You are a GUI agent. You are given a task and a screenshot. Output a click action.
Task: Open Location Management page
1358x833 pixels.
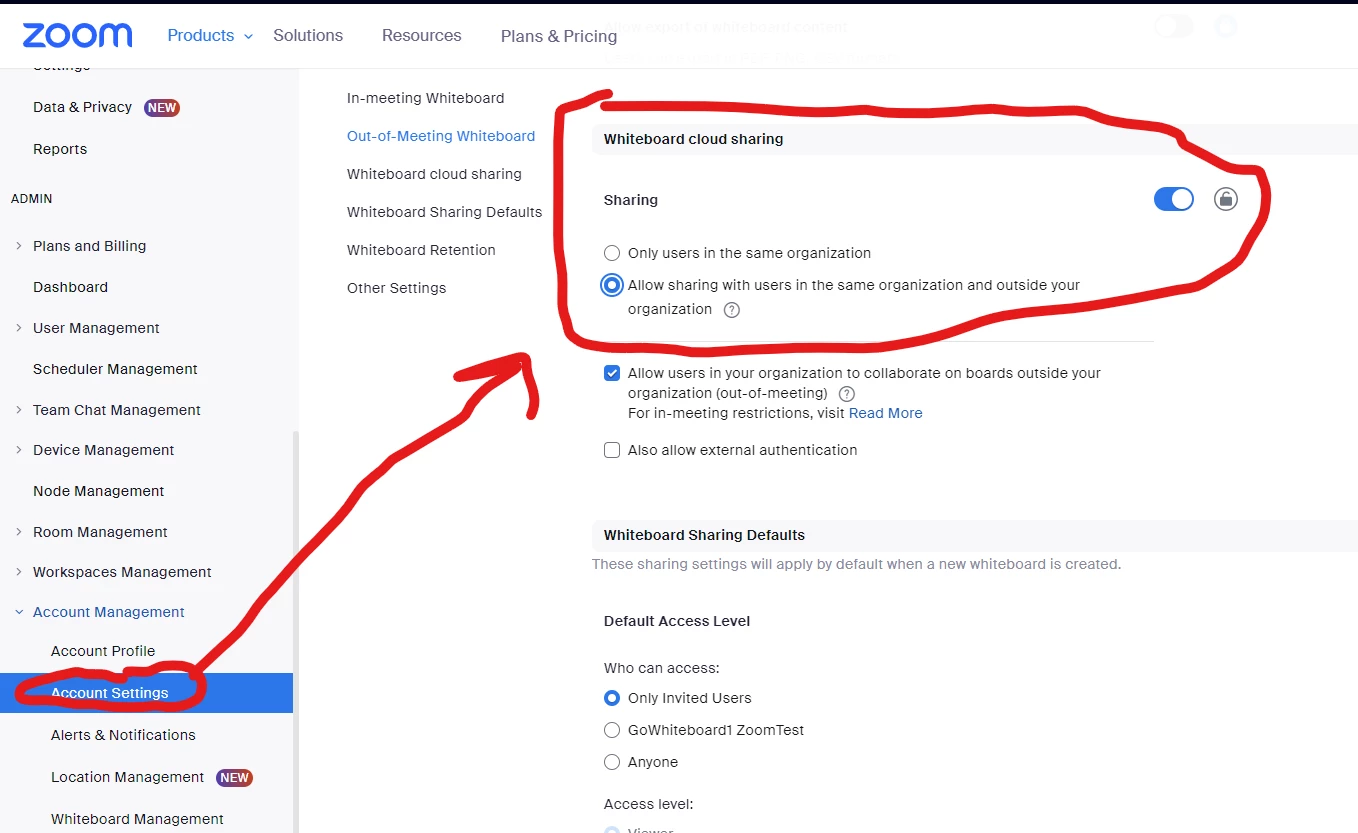[127, 777]
